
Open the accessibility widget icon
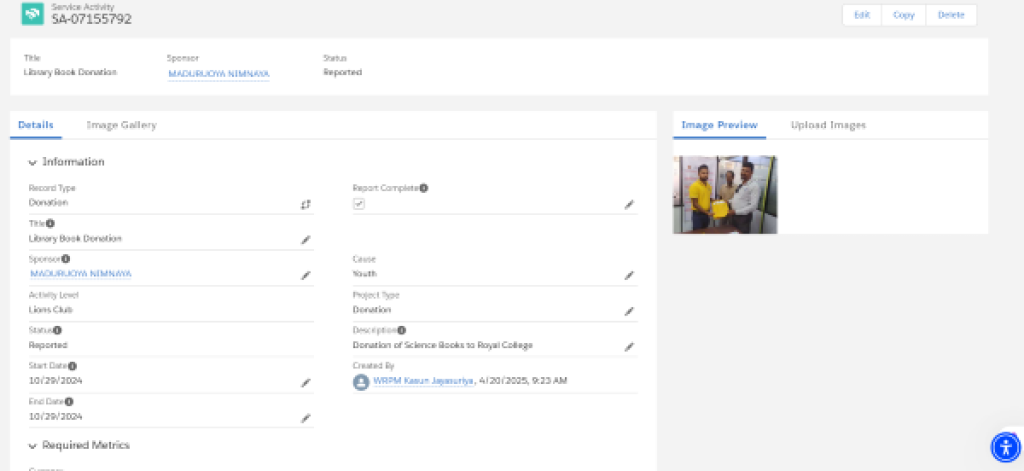pyautogui.click(x=1006, y=447)
